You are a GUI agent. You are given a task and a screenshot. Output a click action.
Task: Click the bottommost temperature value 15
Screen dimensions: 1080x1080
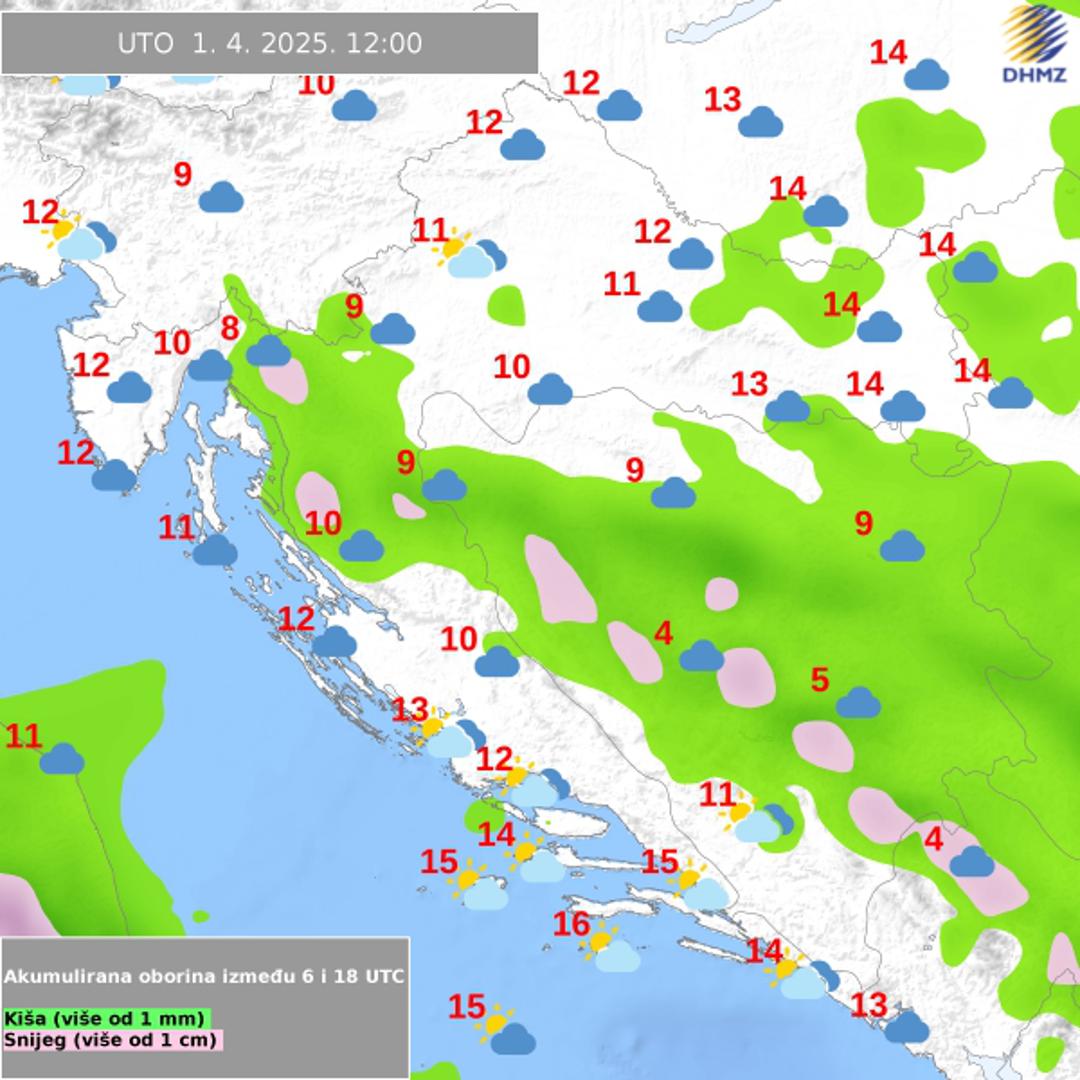pos(466,1007)
